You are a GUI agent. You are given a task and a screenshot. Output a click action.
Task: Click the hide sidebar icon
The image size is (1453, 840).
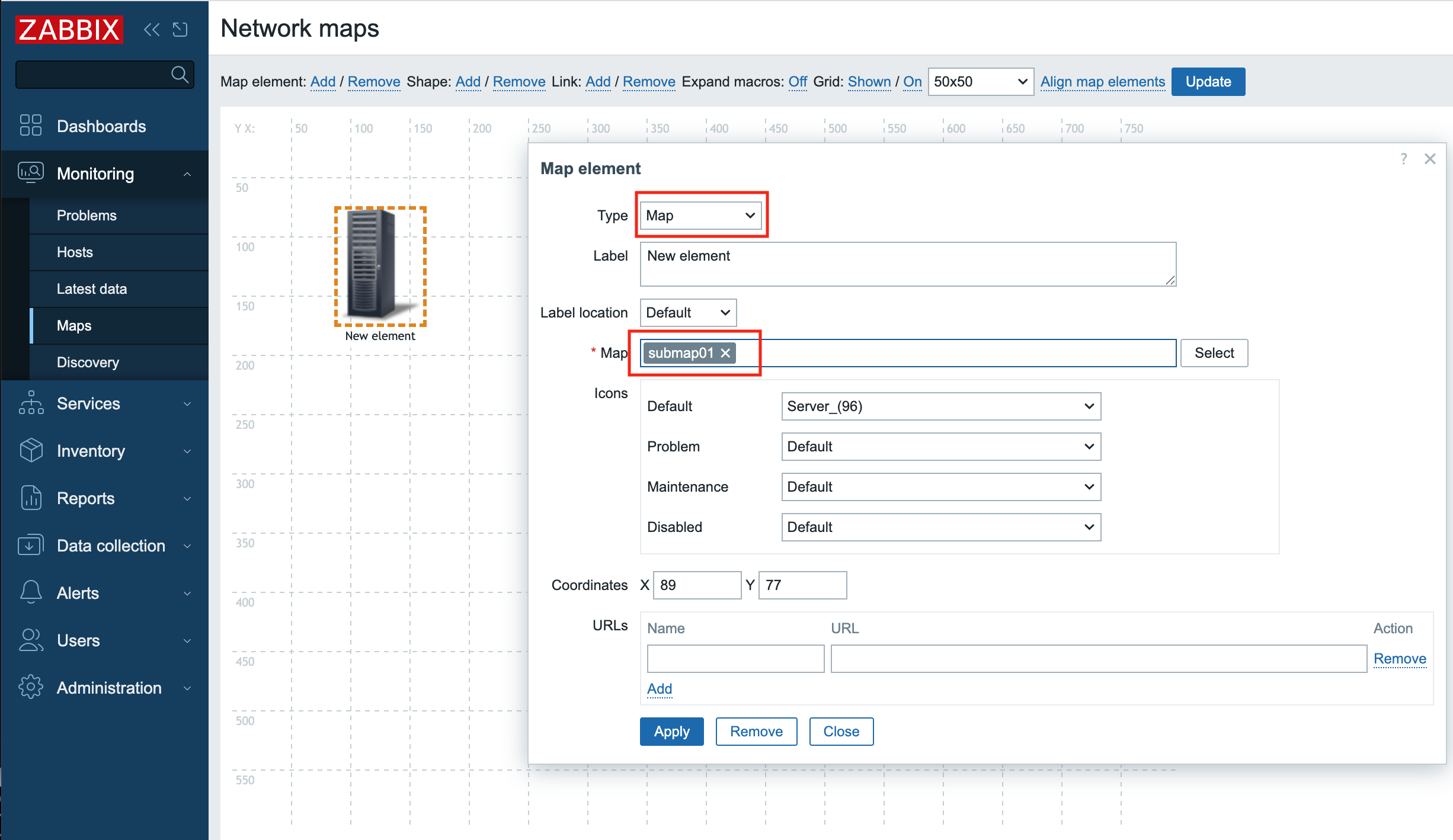pos(180,30)
